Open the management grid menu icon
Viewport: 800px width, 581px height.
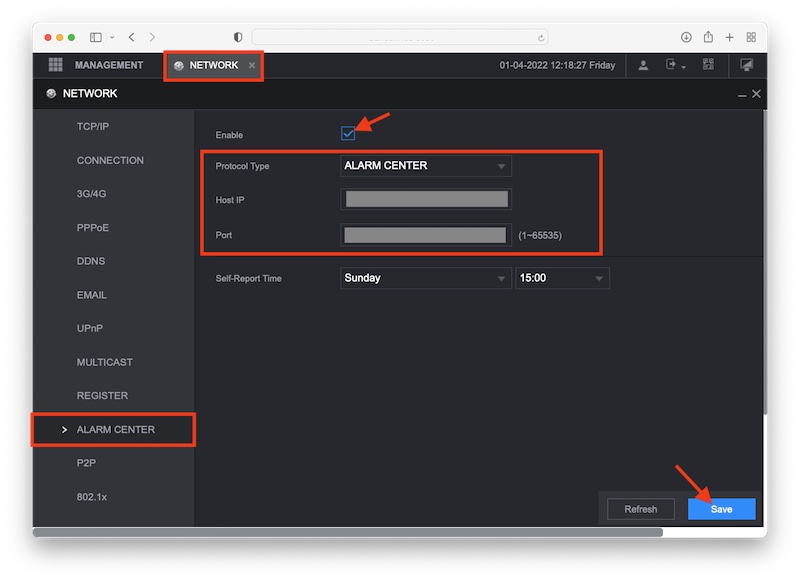click(x=56, y=65)
